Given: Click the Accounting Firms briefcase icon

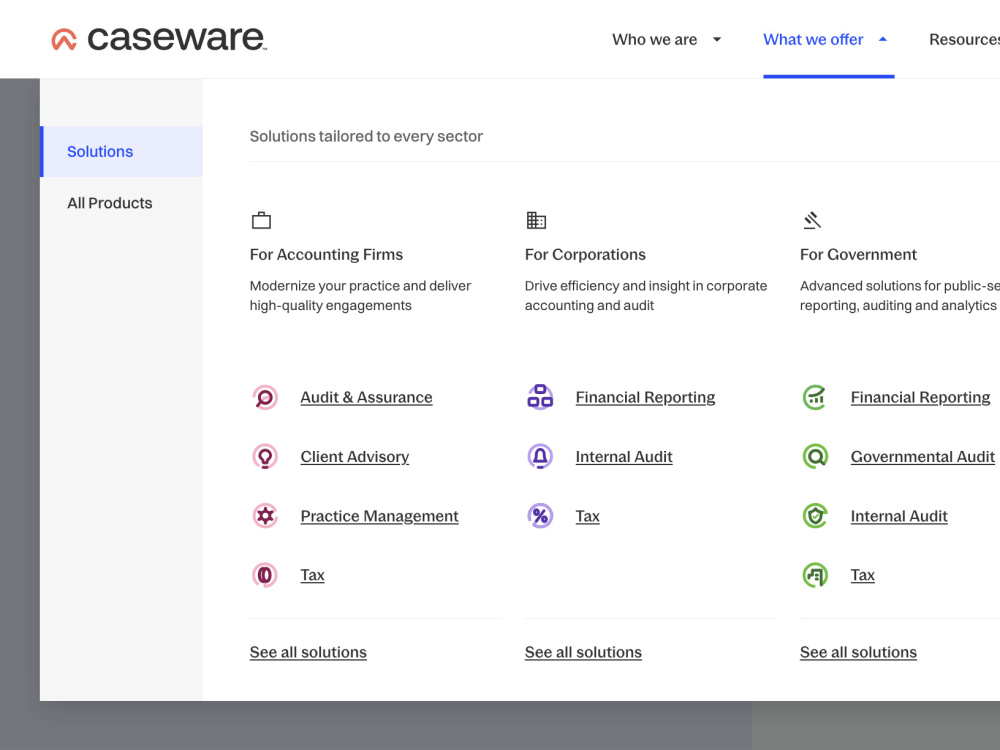Looking at the screenshot, I should click(261, 221).
